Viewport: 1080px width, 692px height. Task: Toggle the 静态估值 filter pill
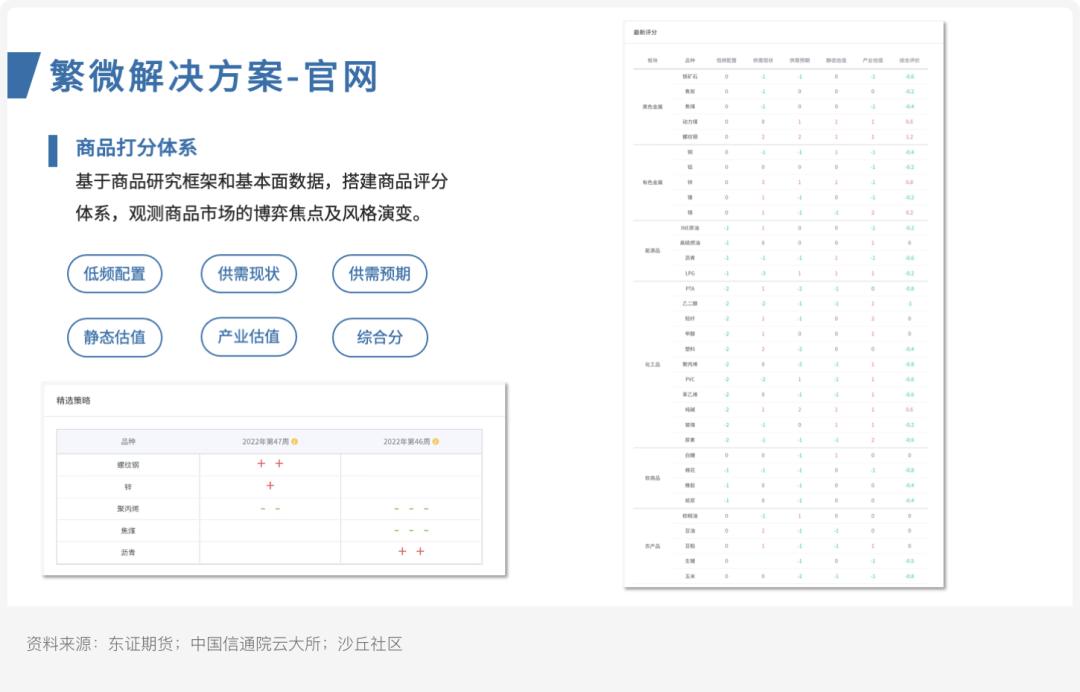[x=115, y=337]
